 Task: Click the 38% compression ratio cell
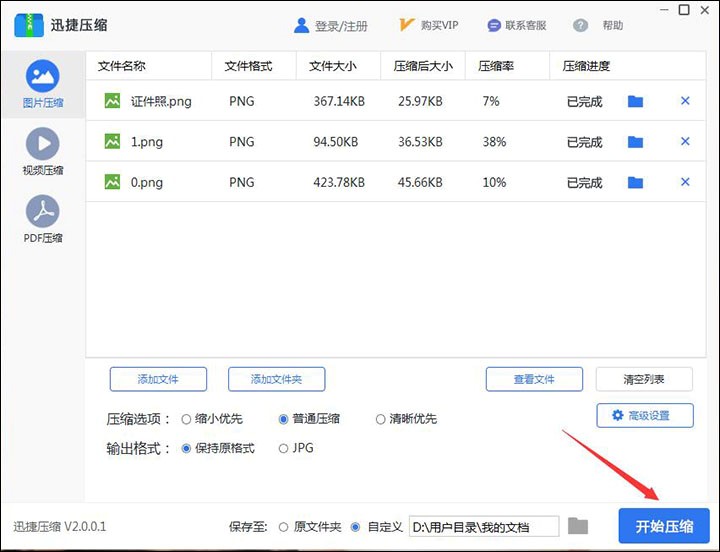[x=494, y=141]
